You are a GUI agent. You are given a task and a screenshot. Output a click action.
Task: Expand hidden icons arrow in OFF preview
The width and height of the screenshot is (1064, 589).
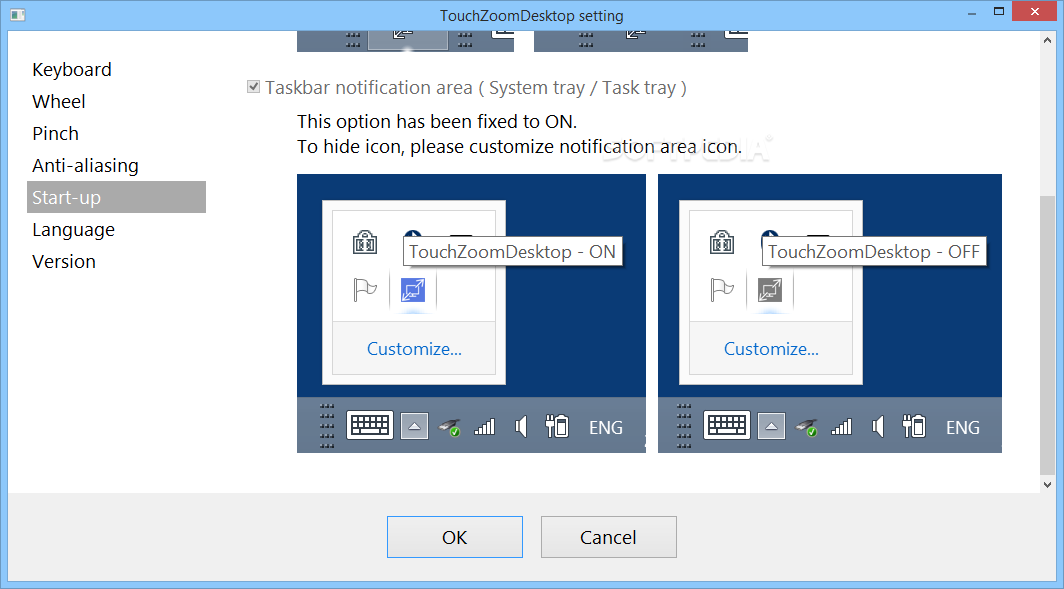coord(772,426)
